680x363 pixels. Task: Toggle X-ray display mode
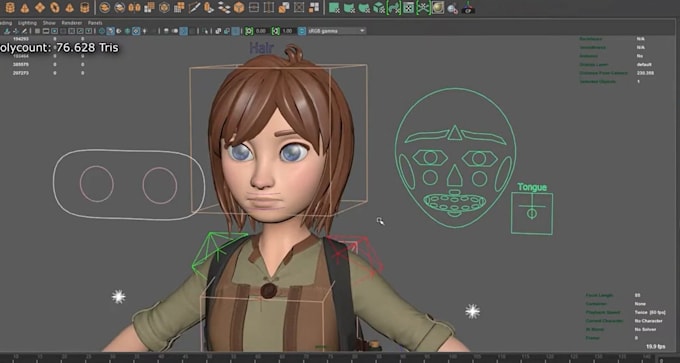click(x=218, y=31)
